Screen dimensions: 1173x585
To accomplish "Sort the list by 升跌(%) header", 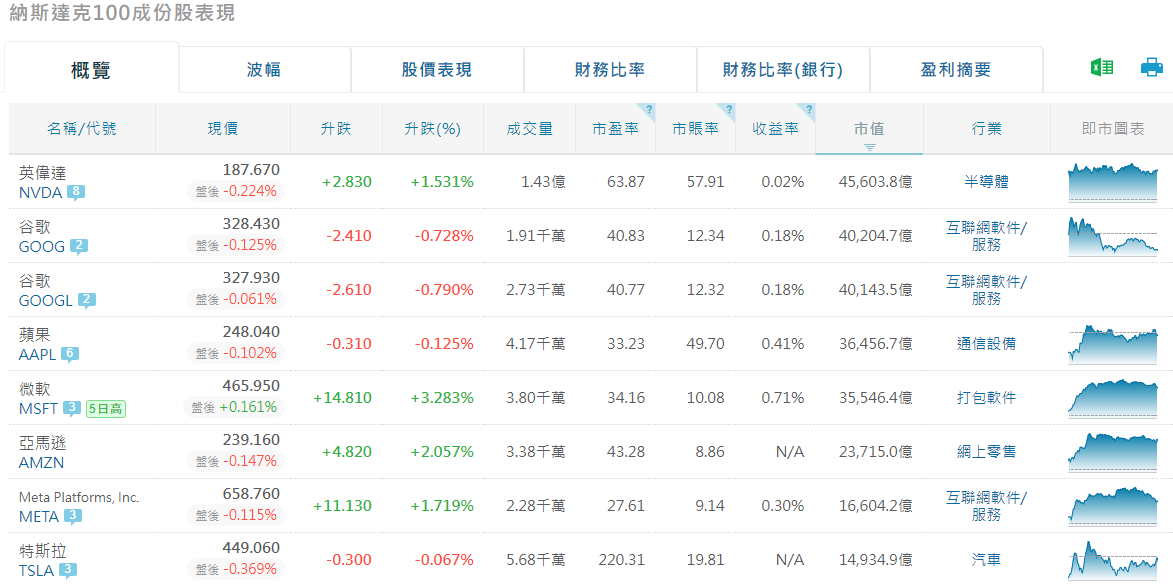I will (432, 129).
